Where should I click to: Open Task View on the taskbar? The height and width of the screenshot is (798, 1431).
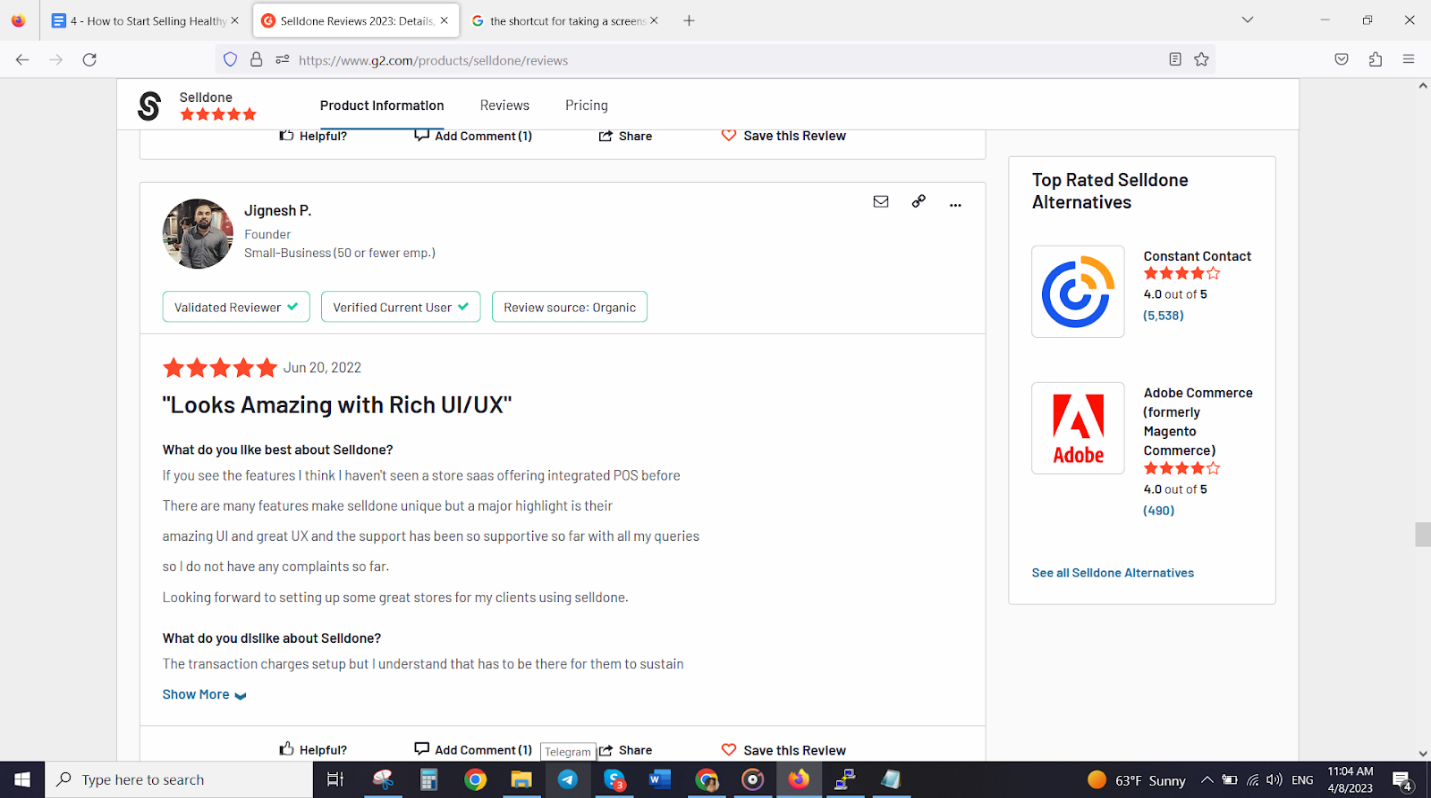point(335,779)
